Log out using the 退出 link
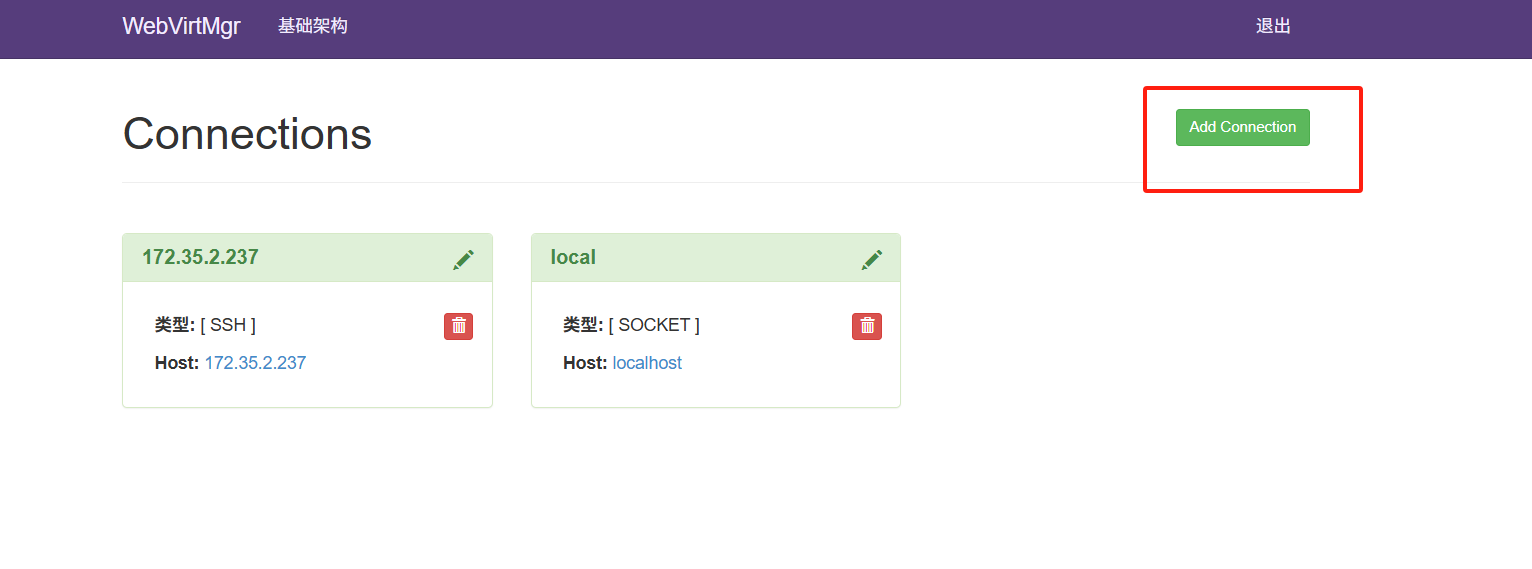This screenshot has height=569, width=1532. tap(1273, 26)
